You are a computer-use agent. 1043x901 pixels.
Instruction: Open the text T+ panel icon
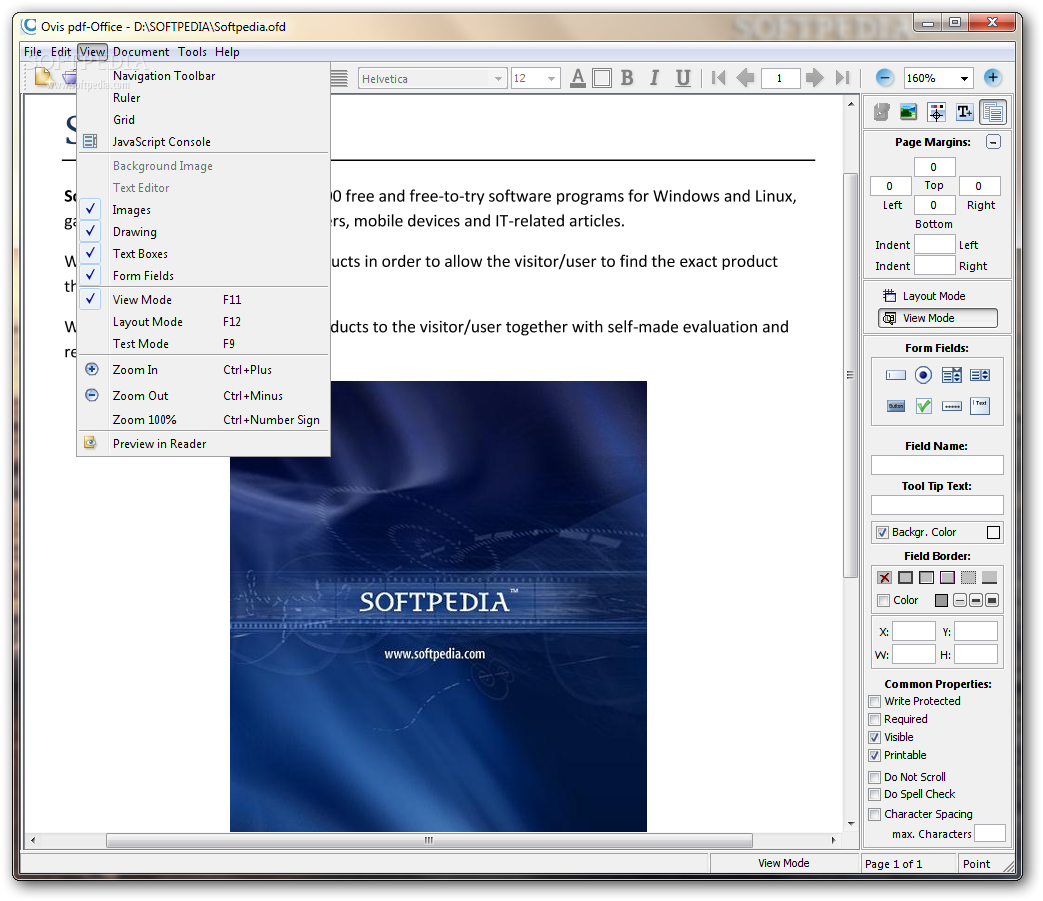coord(965,112)
